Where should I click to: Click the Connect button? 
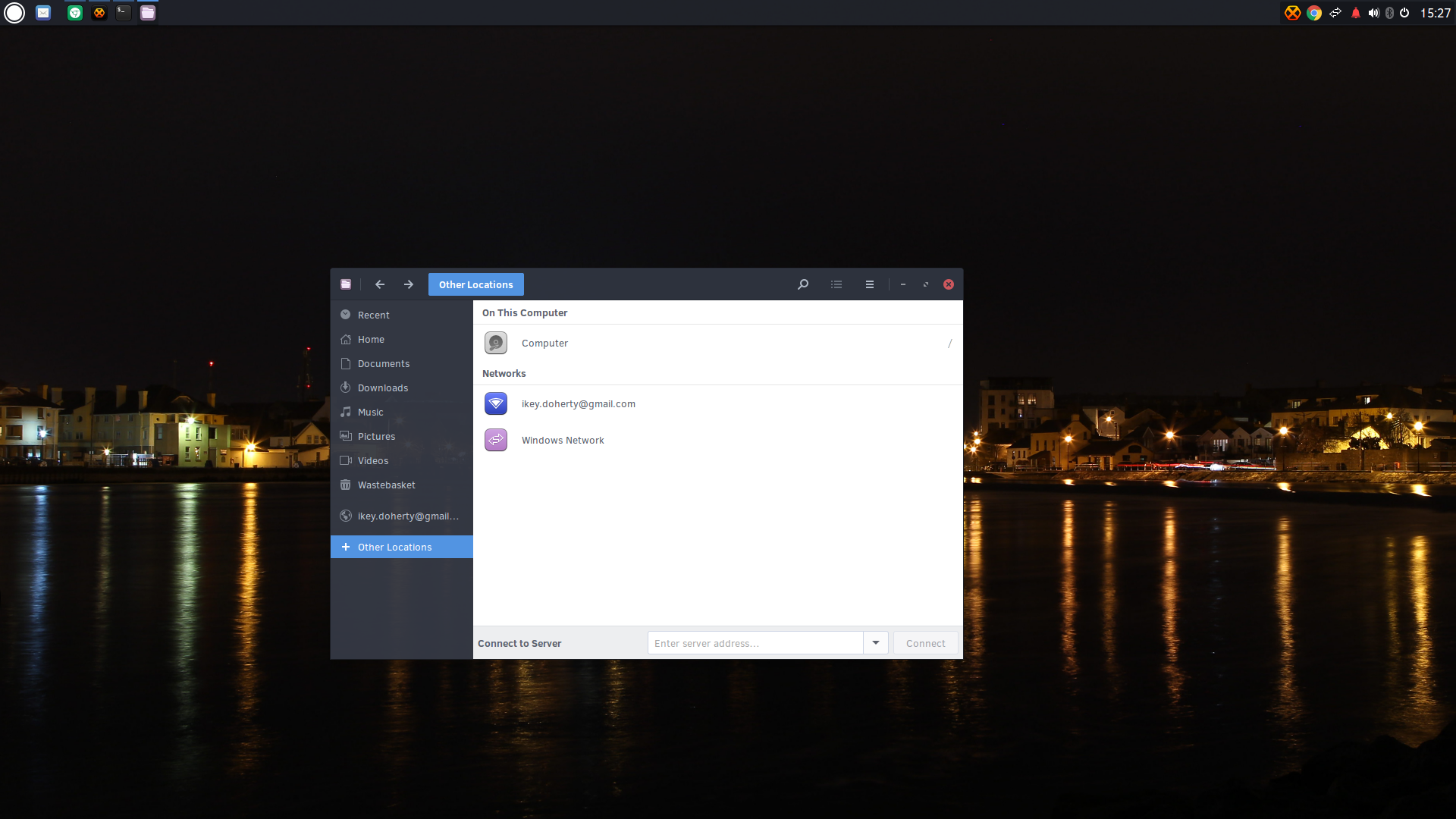click(925, 643)
